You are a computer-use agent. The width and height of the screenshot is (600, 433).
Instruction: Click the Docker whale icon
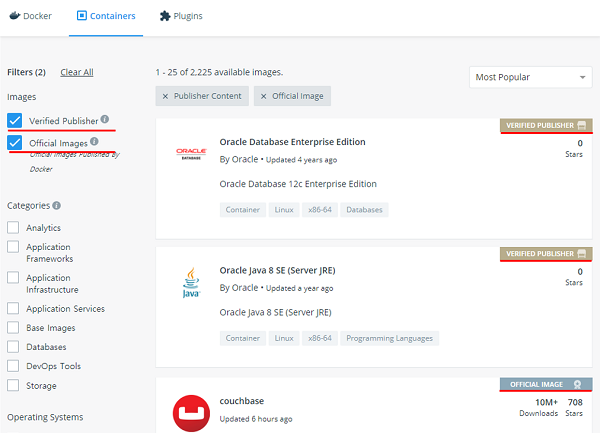15,16
